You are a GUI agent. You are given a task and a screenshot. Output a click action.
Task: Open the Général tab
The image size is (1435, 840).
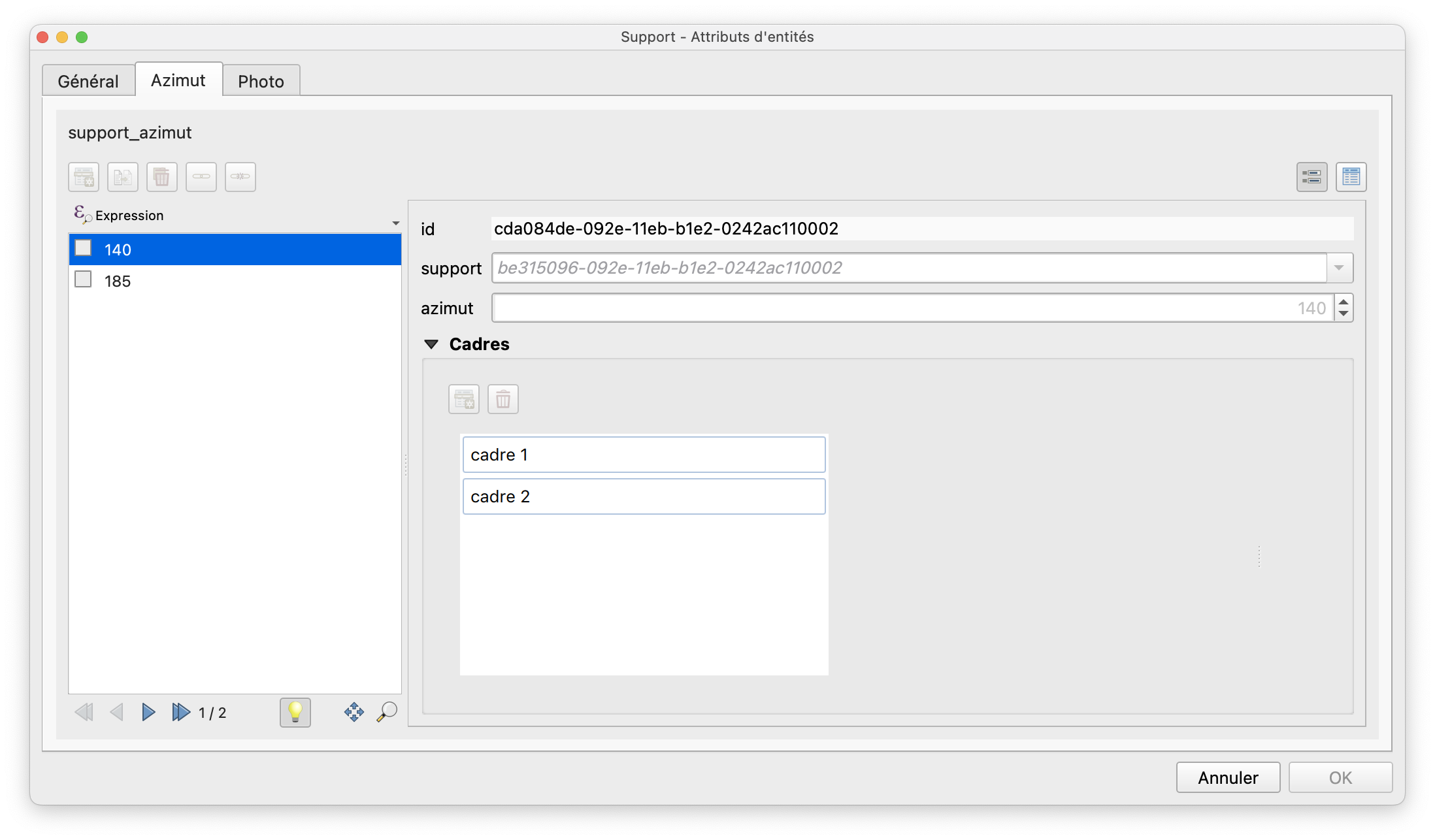[x=88, y=81]
